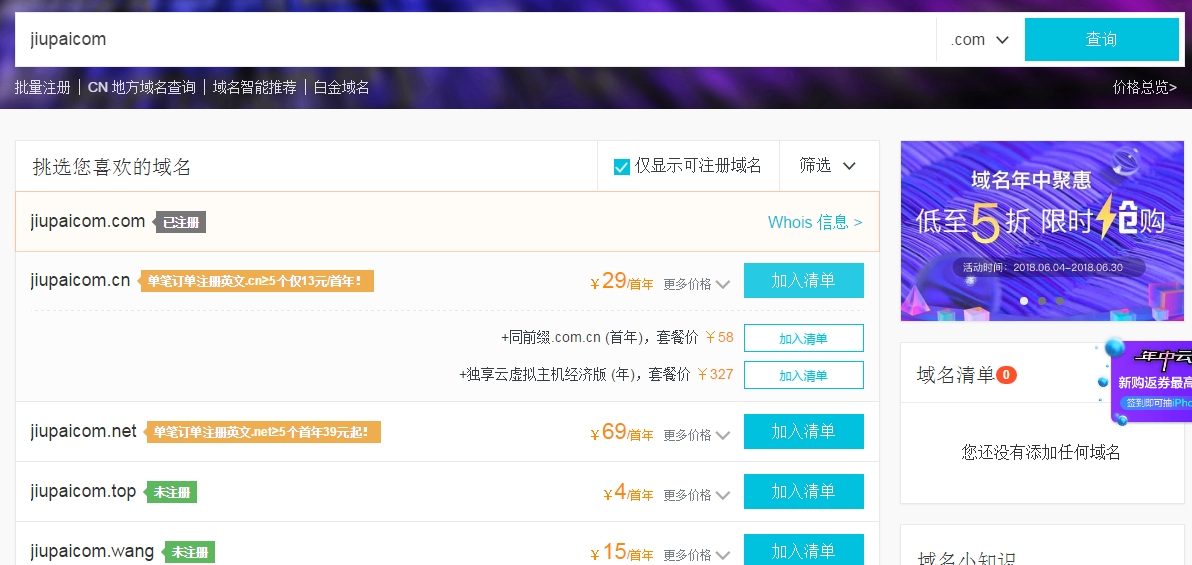Click the orange promo tag for jiupaicom.net
The width and height of the screenshot is (1192, 565).
click(264, 432)
